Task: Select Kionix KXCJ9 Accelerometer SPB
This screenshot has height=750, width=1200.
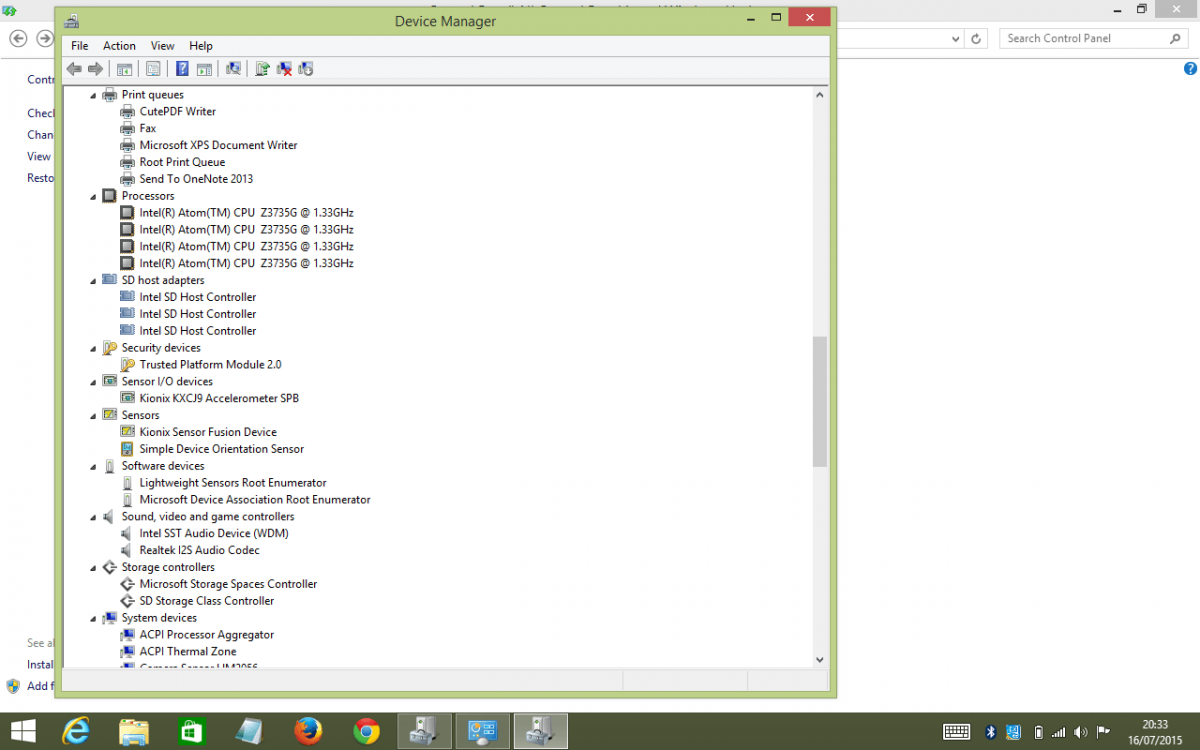Action: point(219,398)
